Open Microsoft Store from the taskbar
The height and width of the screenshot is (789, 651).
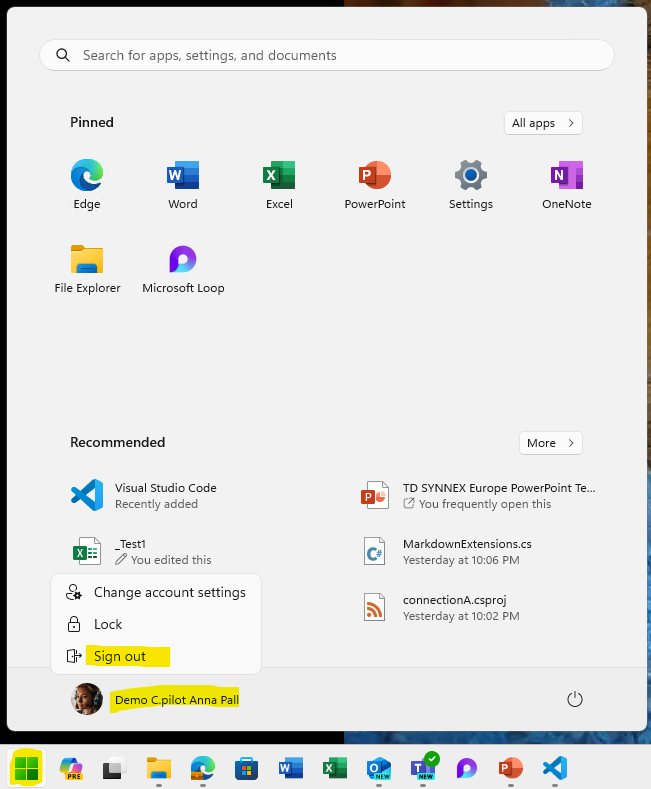coord(247,768)
